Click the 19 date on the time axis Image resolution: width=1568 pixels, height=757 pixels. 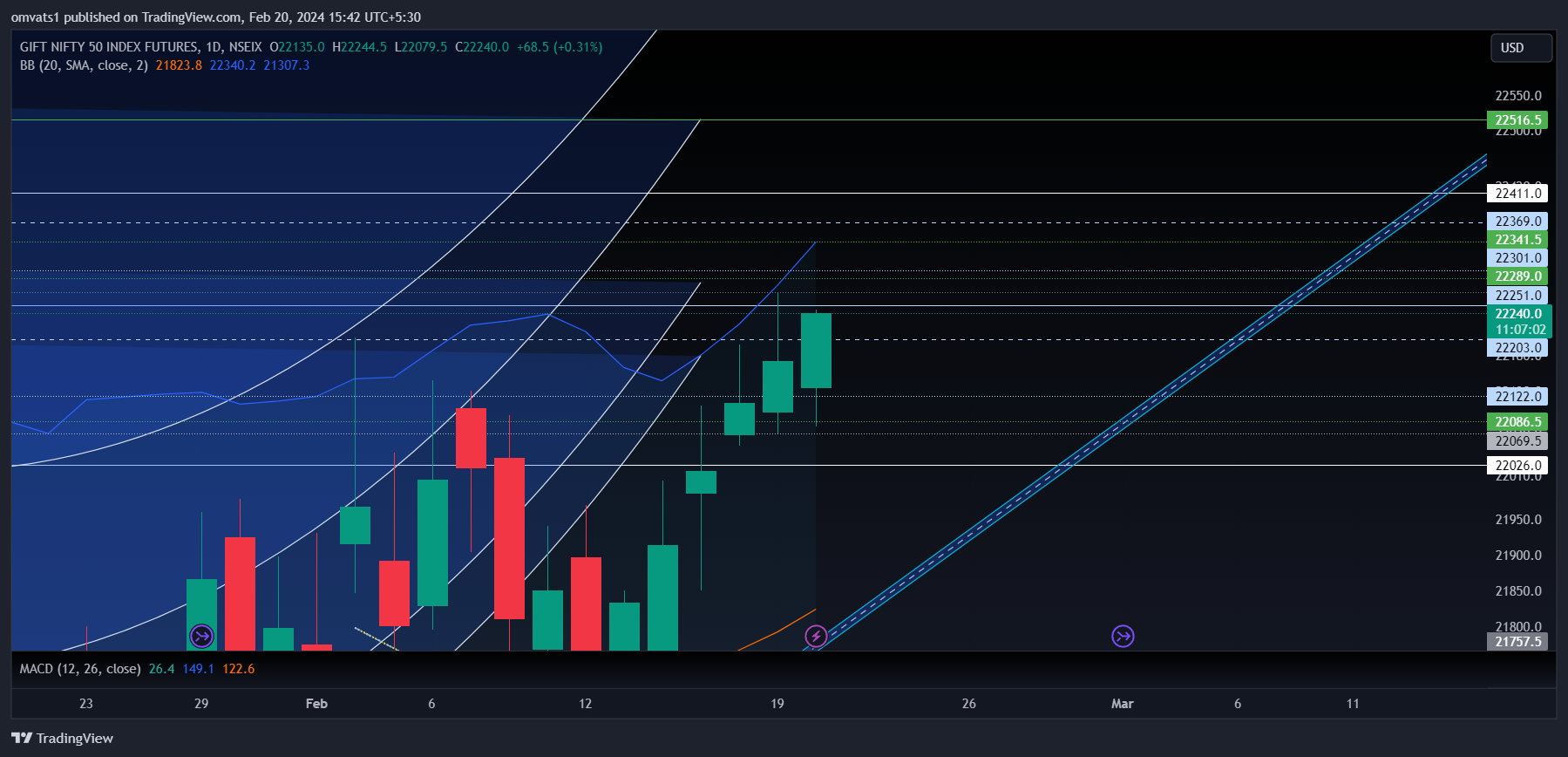pyautogui.click(x=777, y=704)
